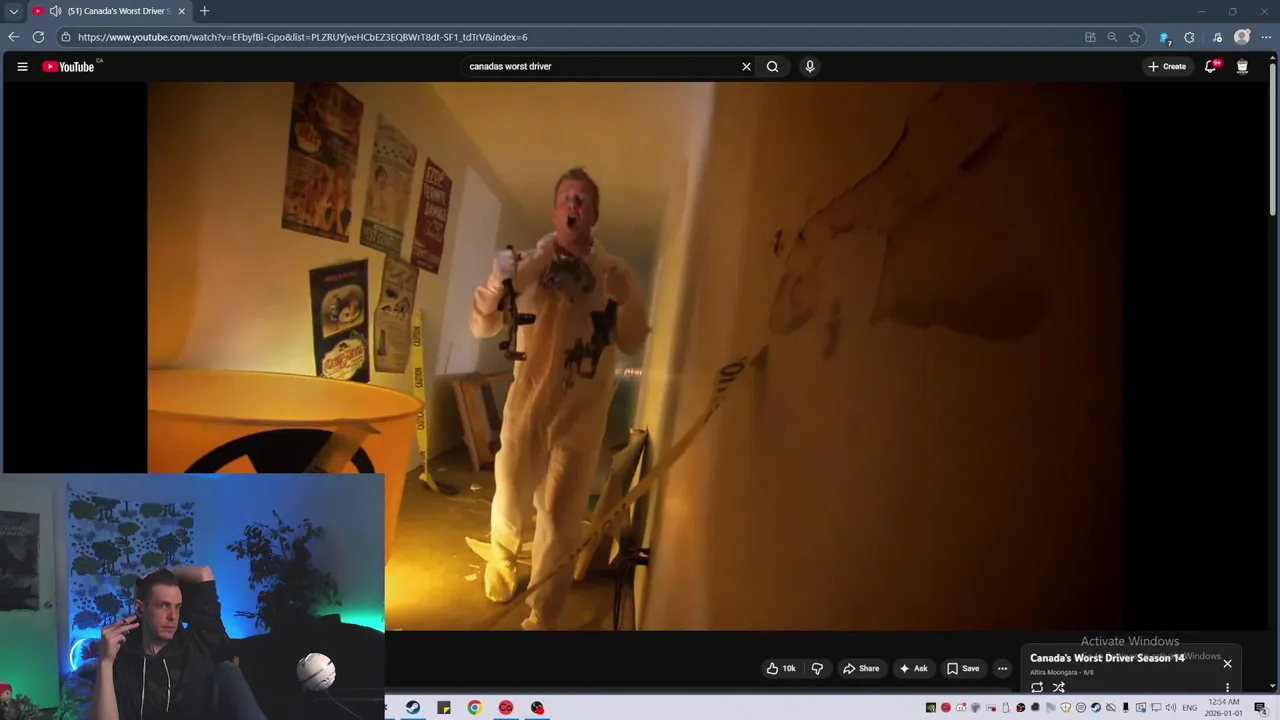Clear the search box with the X

(746, 67)
